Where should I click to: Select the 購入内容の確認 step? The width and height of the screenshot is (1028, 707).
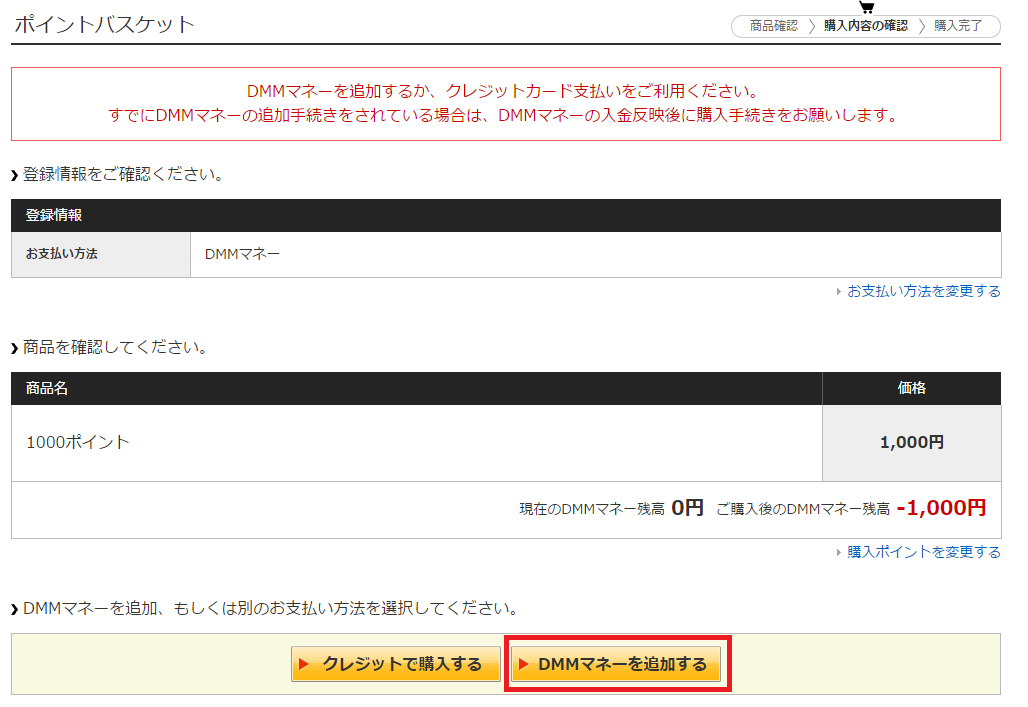[865, 26]
